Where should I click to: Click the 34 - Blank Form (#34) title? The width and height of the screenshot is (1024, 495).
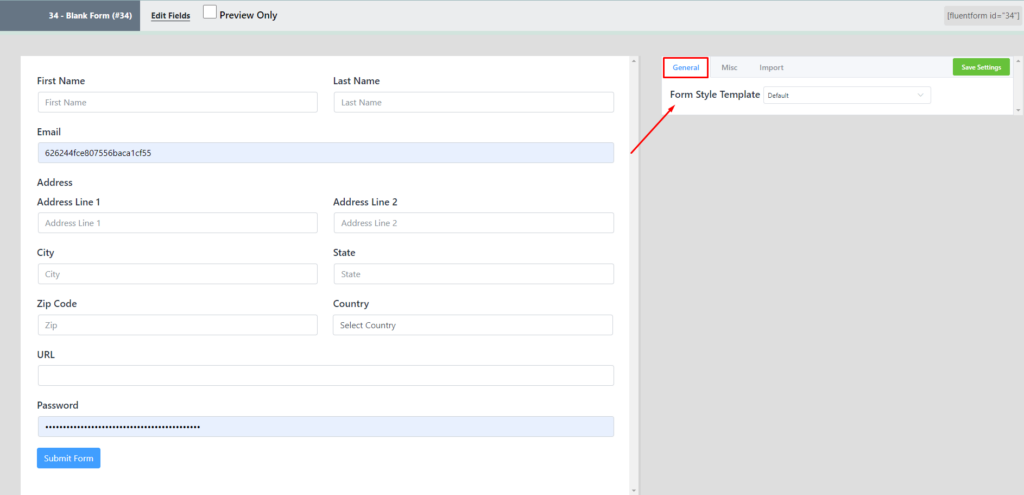tap(91, 16)
